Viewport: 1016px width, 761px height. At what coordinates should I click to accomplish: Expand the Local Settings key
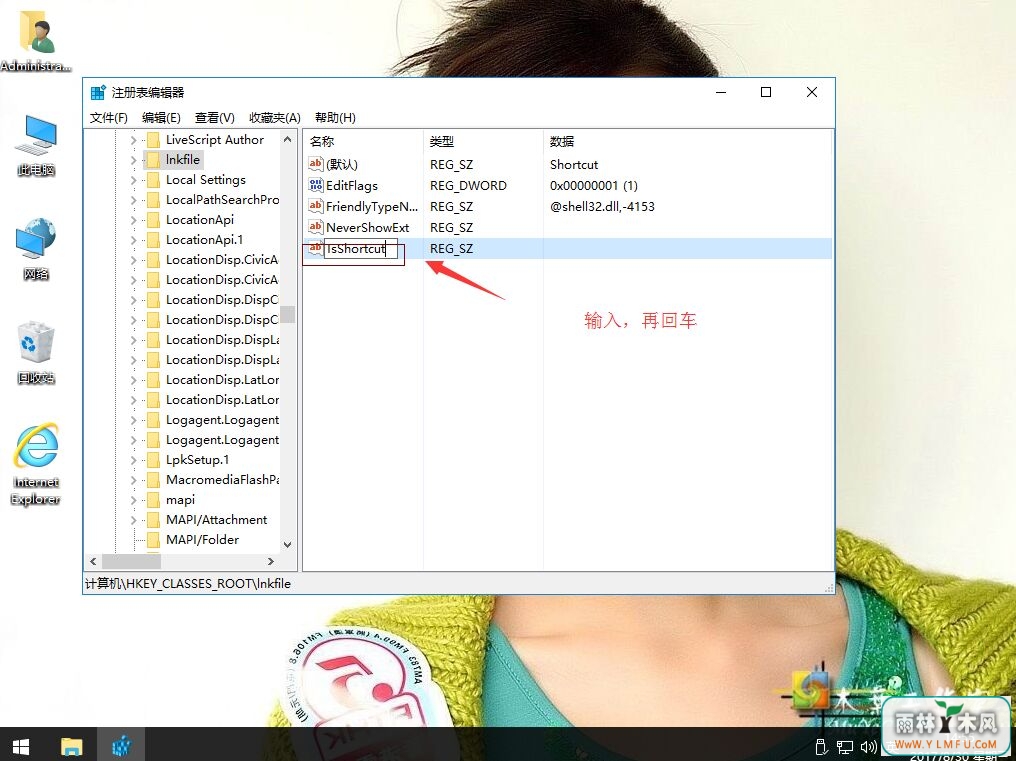tap(133, 180)
